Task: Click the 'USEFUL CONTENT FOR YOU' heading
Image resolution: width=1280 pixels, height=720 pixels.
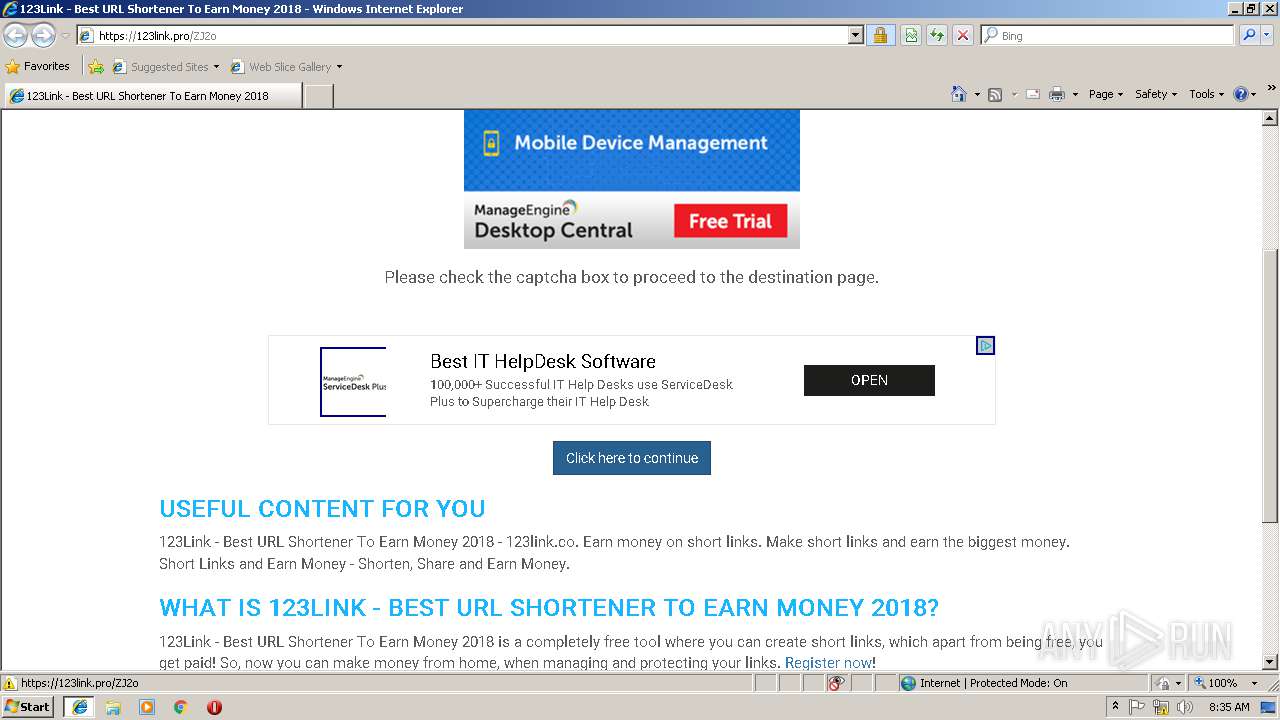Action: pos(322,509)
